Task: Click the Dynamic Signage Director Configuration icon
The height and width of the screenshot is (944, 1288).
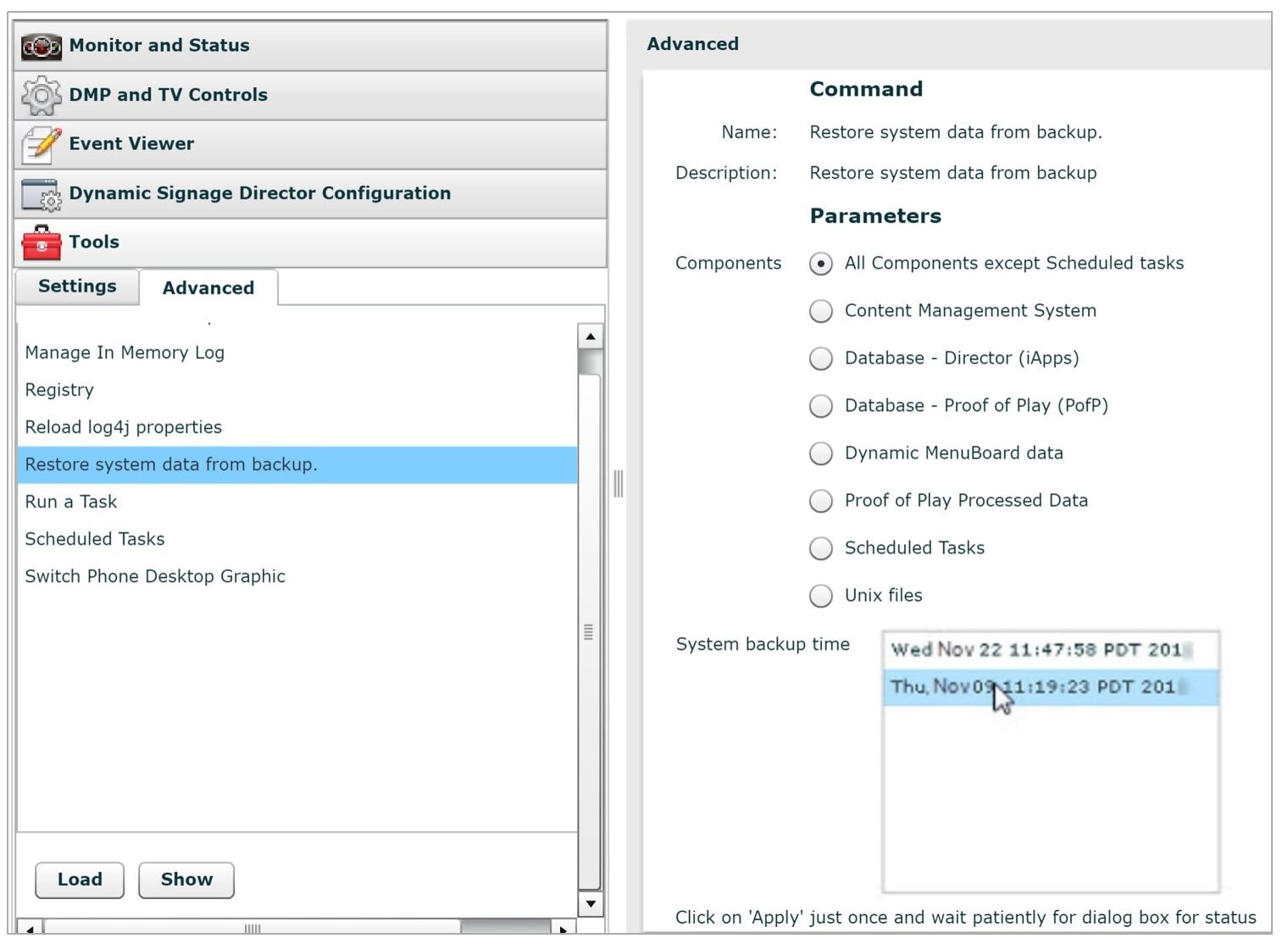Action: (41, 194)
